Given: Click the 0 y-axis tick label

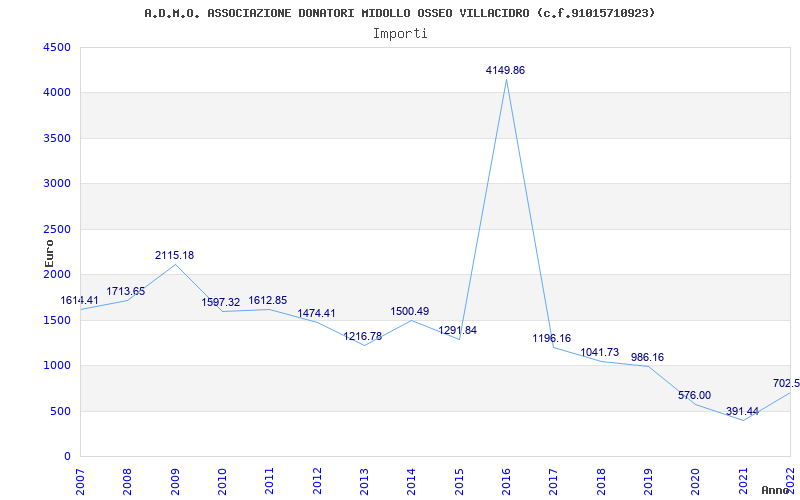Looking at the screenshot, I should coord(66,457).
